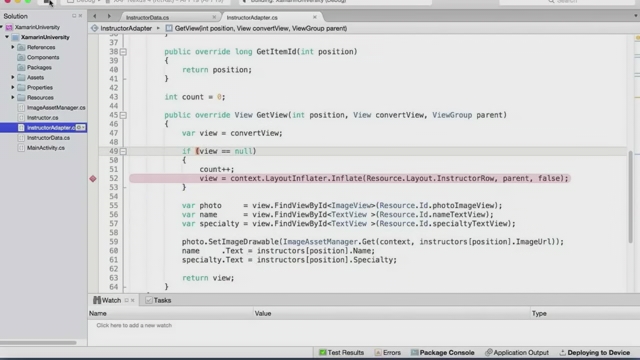Image resolution: width=640 pixels, height=360 pixels.
Task: Close the InstructorData.cs tab
Action: tap(214, 17)
